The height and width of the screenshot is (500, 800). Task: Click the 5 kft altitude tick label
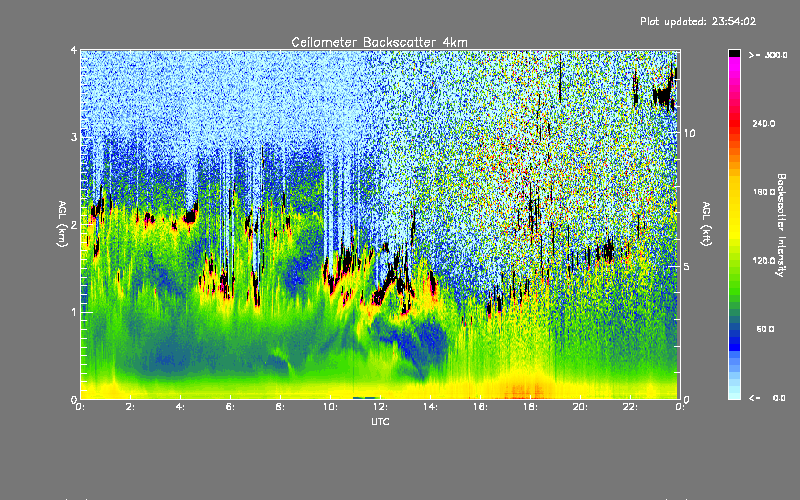pyautogui.click(x=687, y=266)
